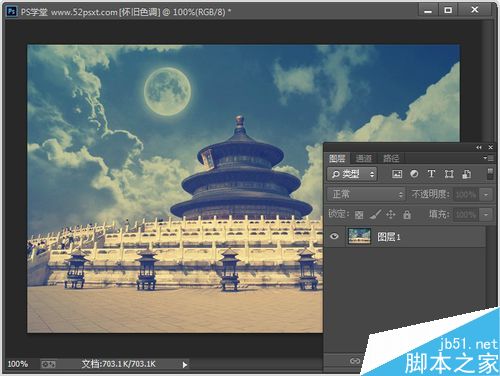
Task: Switch to the 路径 tab
Action: point(391,158)
